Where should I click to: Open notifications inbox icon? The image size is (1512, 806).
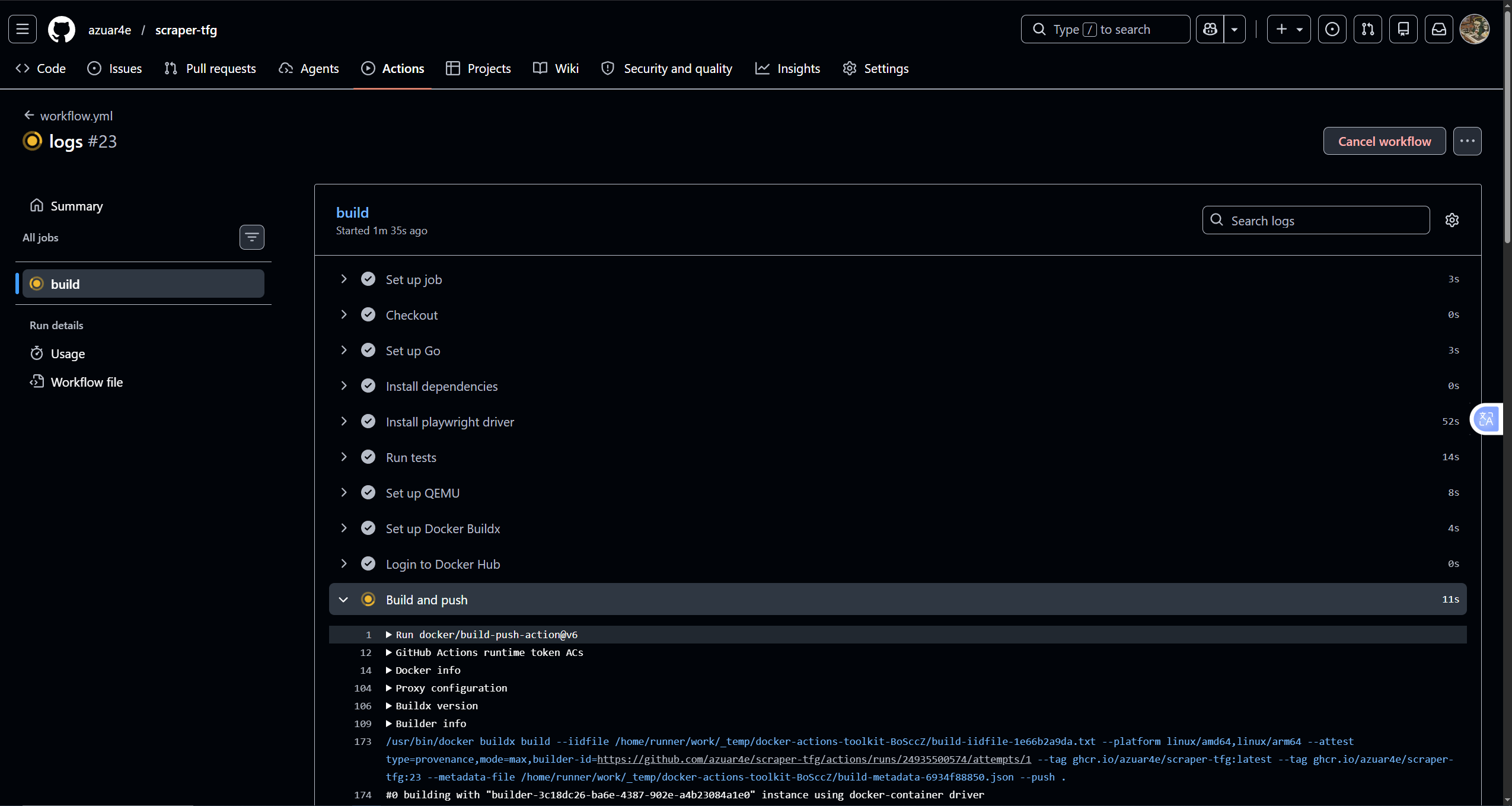click(x=1439, y=29)
